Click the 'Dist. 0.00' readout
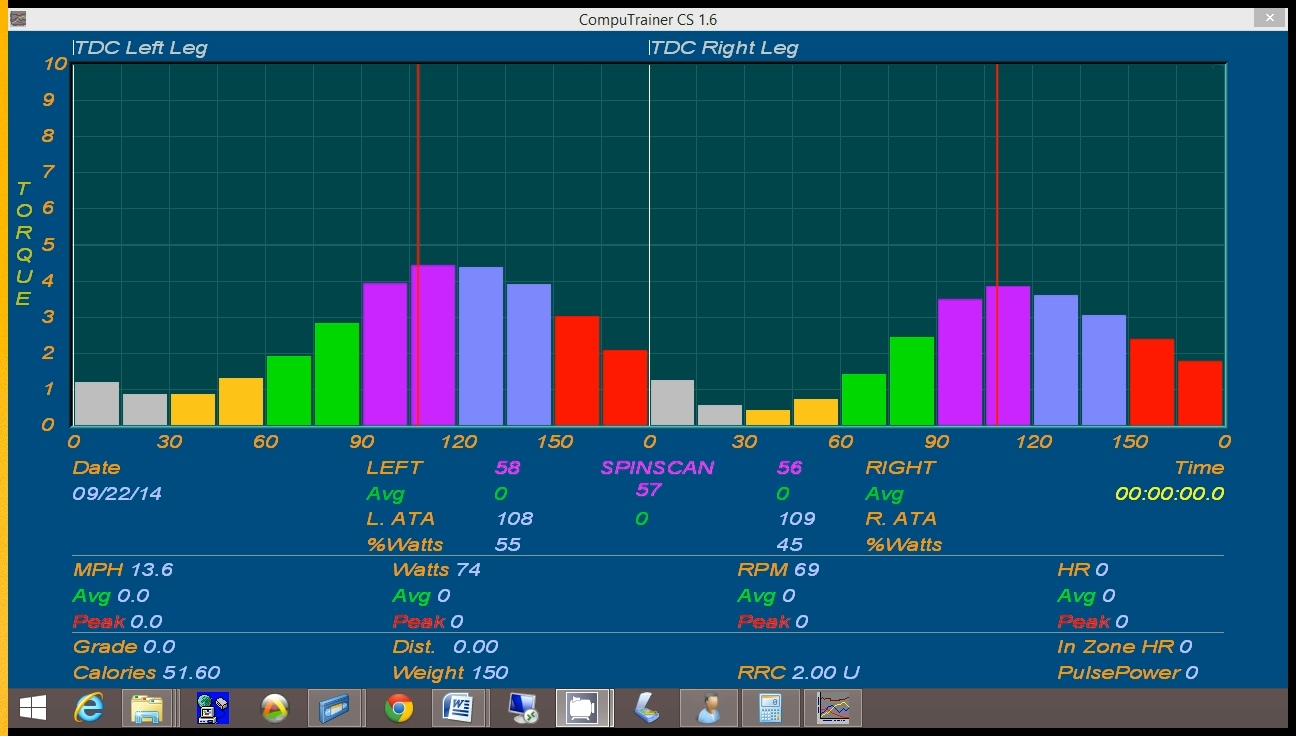 point(445,647)
